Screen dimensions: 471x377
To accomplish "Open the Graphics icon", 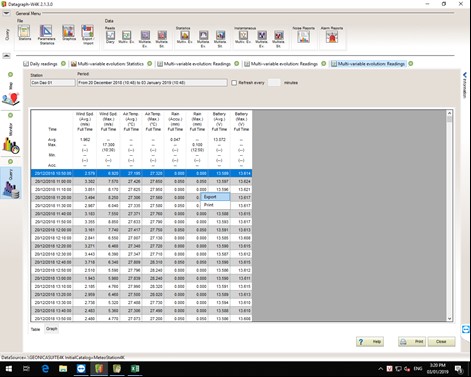I will 69,32.
